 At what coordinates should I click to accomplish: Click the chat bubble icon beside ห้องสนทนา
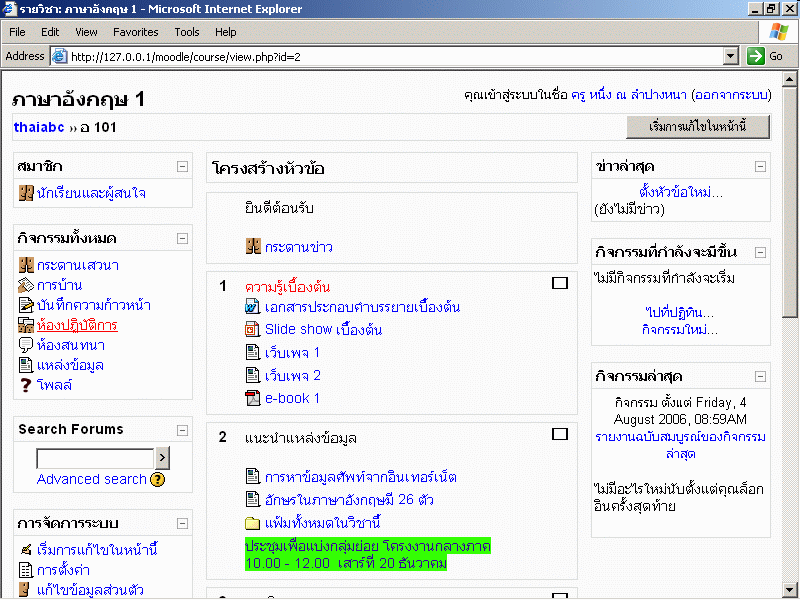tap(26, 345)
